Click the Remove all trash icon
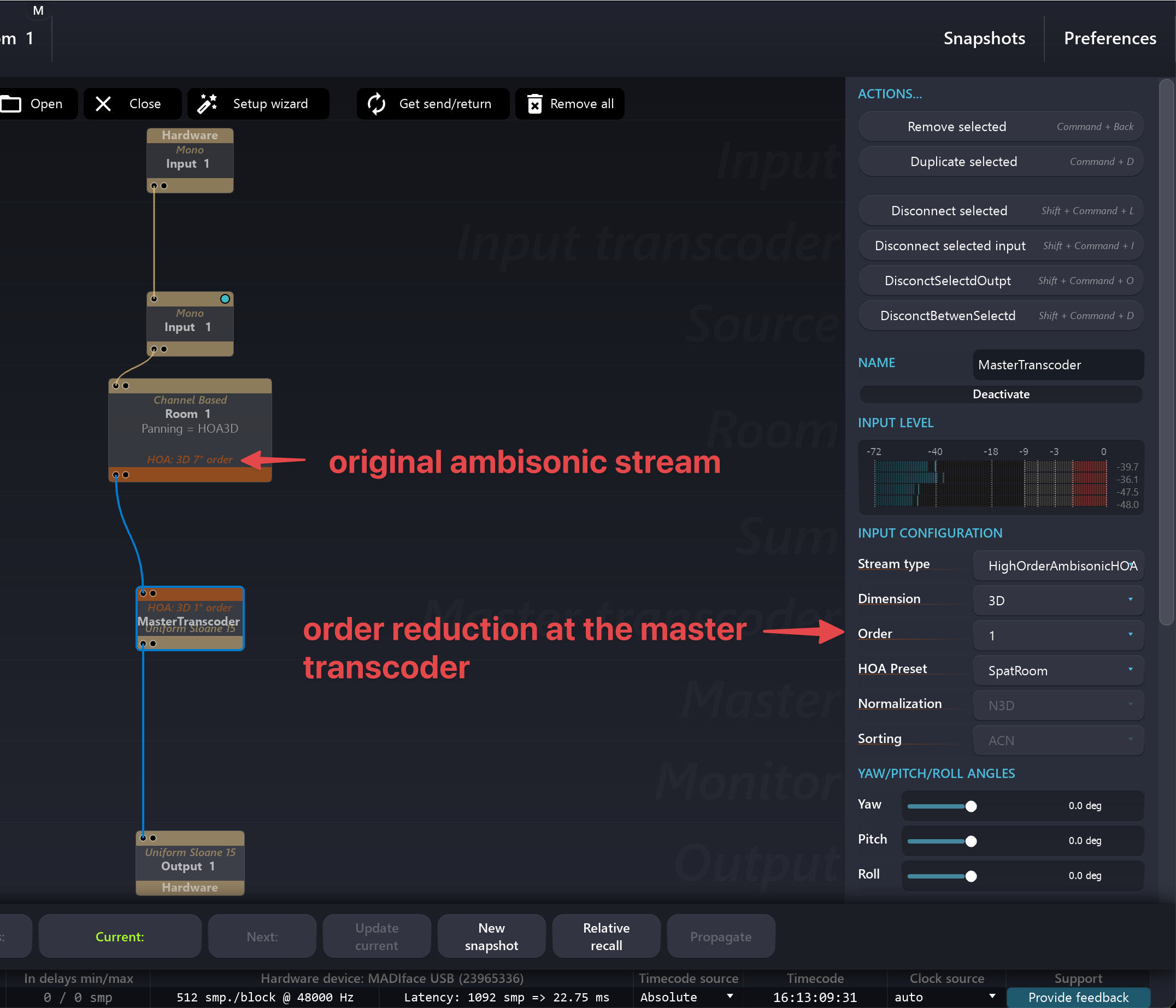This screenshot has width=1176, height=1008. (x=534, y=104)
